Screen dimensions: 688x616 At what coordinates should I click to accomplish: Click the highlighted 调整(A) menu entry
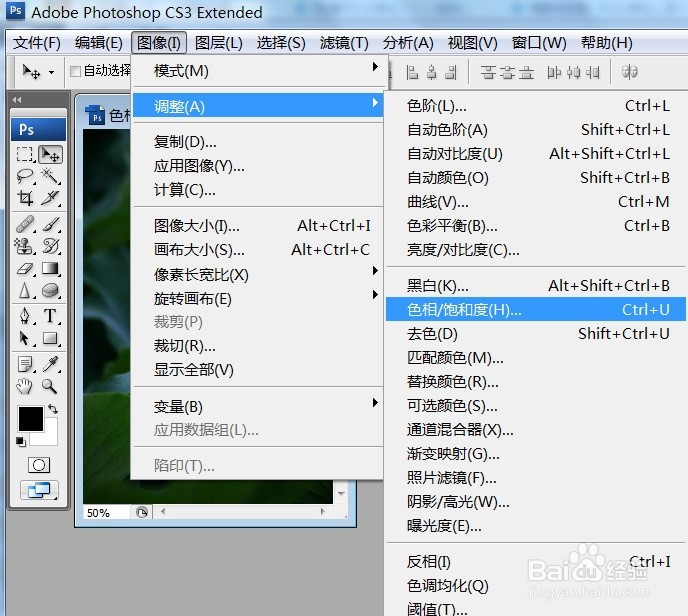258,105
